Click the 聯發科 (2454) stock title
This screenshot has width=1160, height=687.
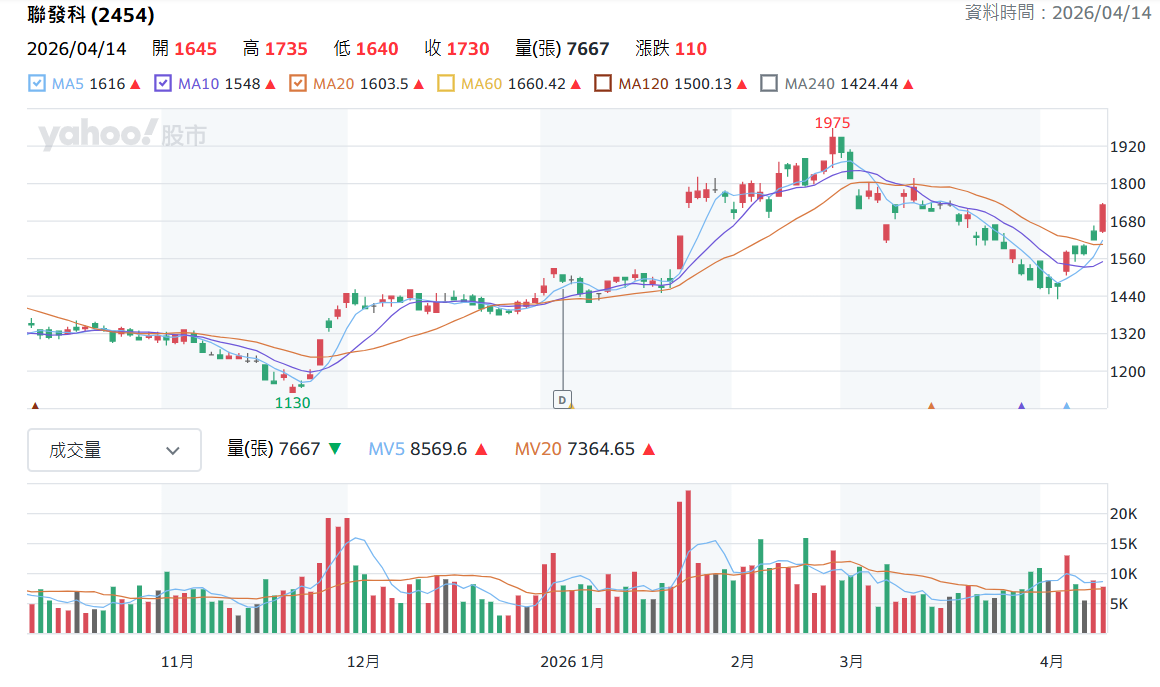pos(91,15)
